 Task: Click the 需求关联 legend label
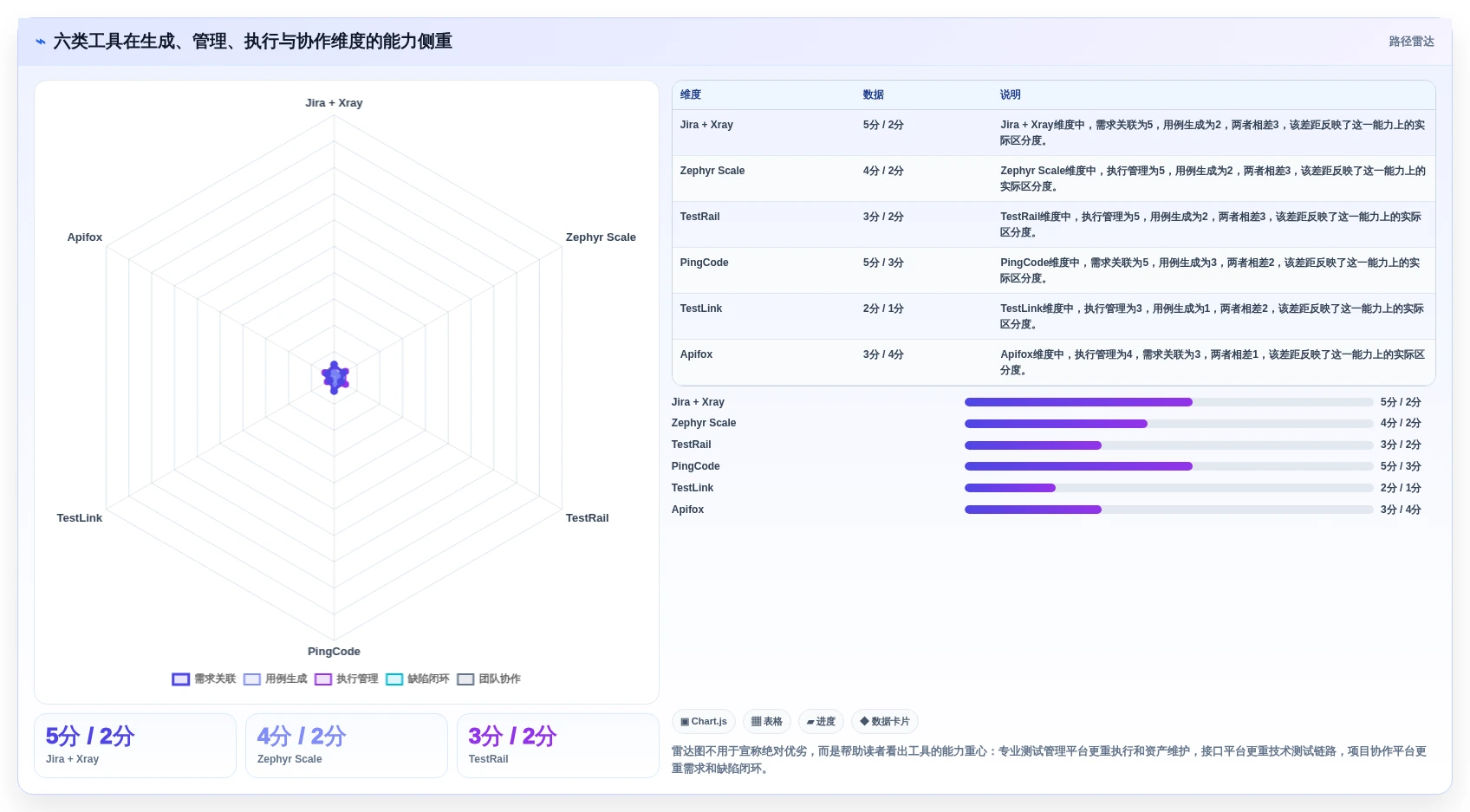[215, 679]
